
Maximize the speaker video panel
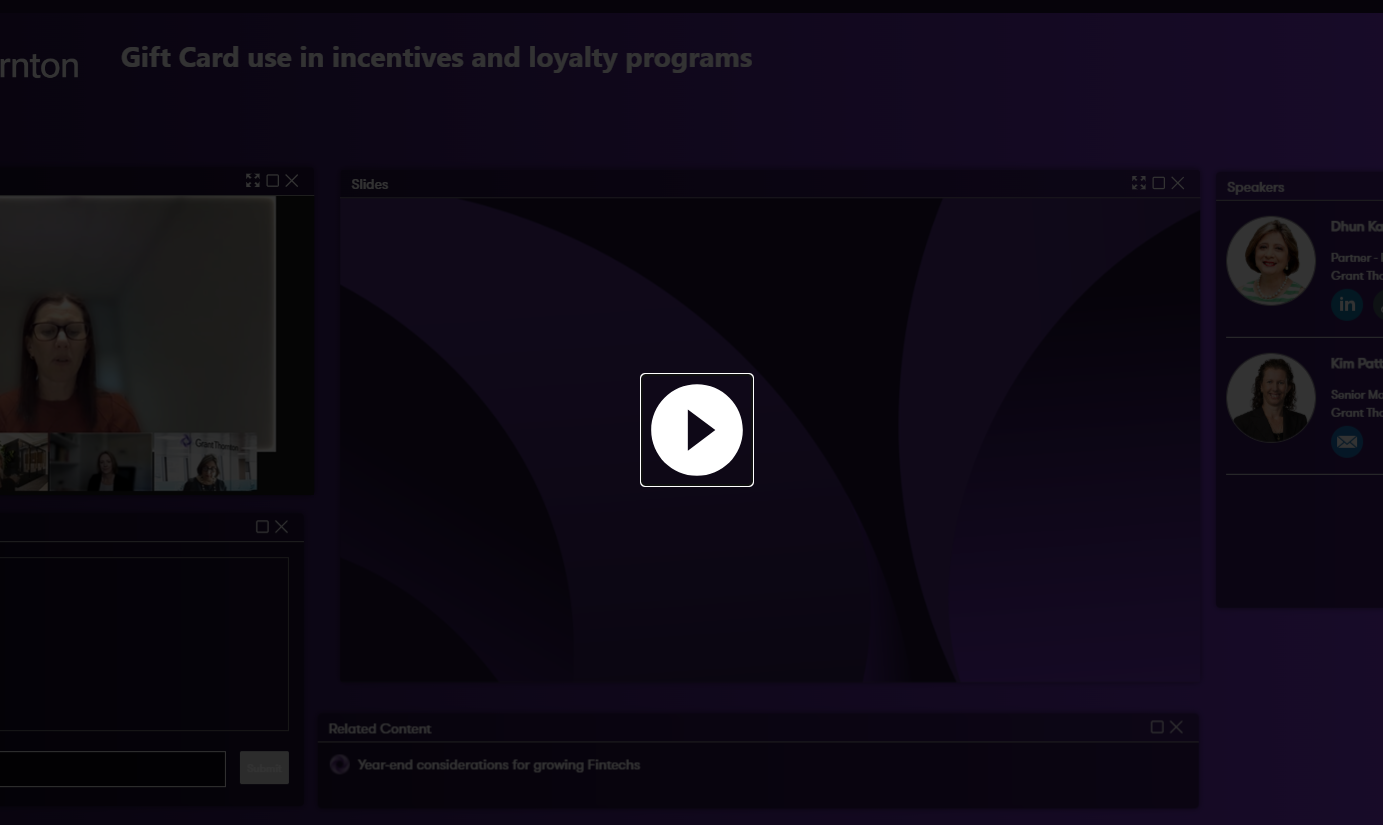click(x=272, y=181)
